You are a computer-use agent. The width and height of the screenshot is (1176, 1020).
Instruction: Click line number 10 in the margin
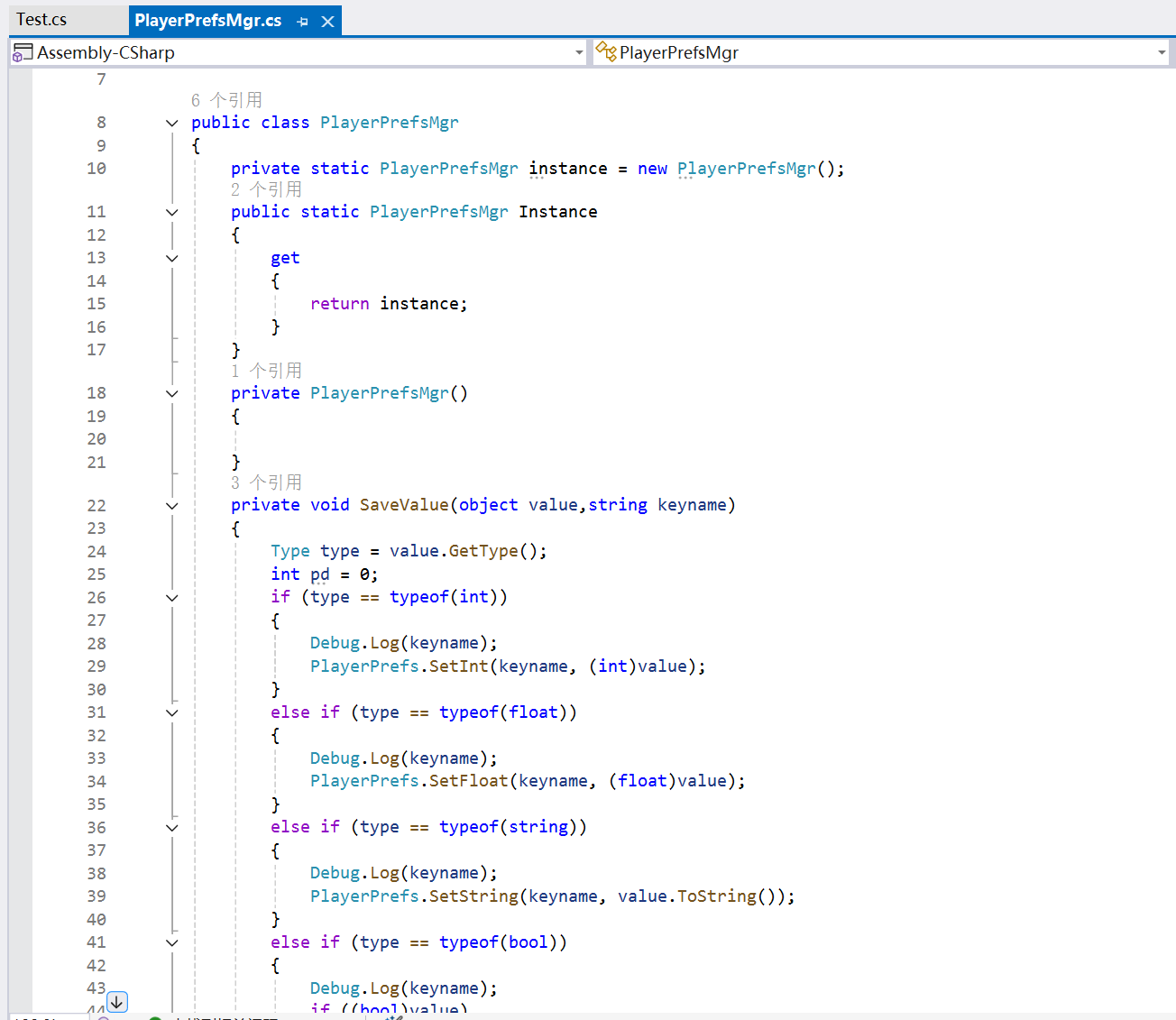pyautogui.click(x=96, y=169)
